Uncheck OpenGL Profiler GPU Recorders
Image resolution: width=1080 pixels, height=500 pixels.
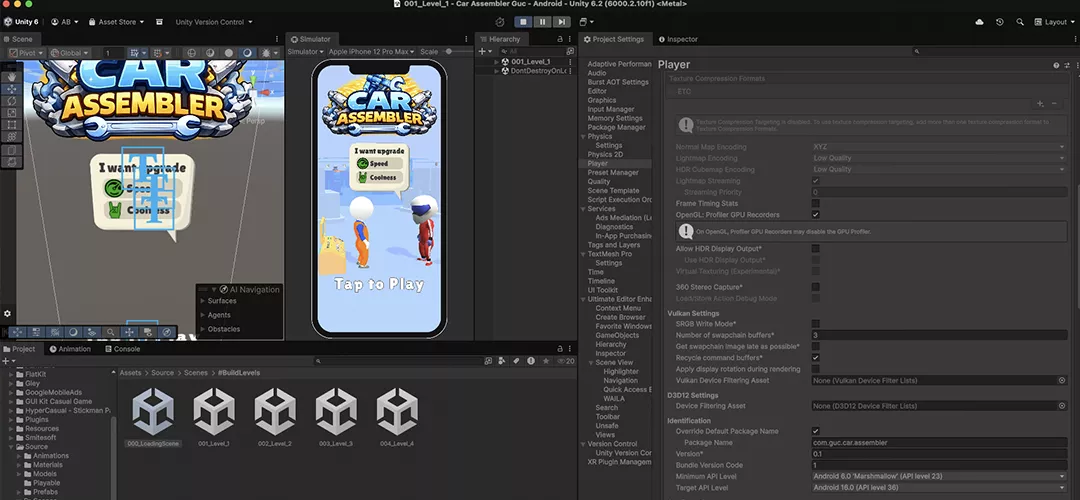coord(815,214)
